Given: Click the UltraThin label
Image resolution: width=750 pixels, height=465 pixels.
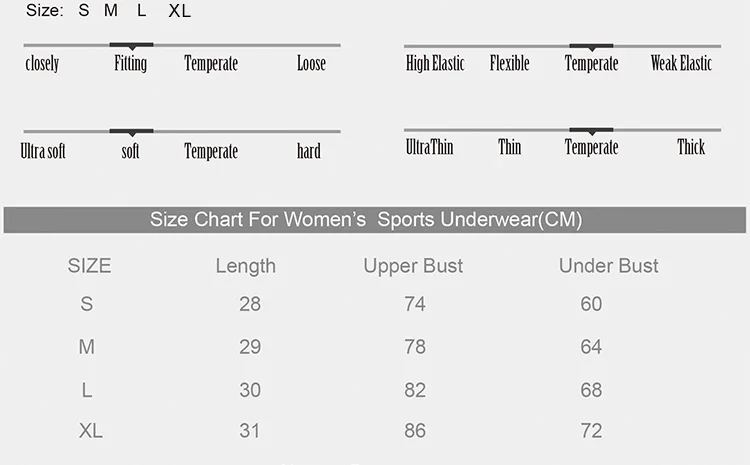Looking at the screenshot, I should tap(430, 148).
